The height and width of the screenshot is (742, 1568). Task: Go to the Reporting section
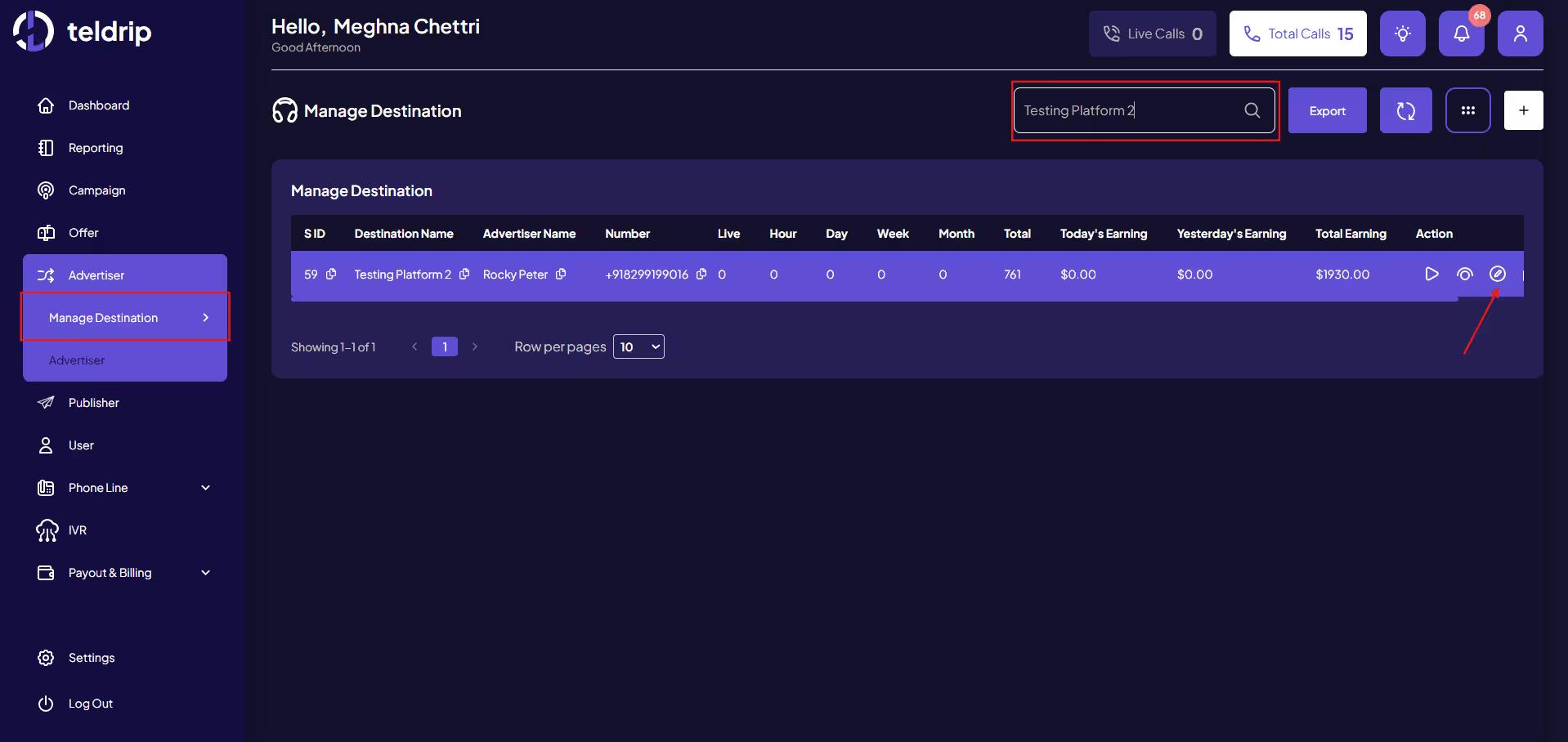(95, 148)
